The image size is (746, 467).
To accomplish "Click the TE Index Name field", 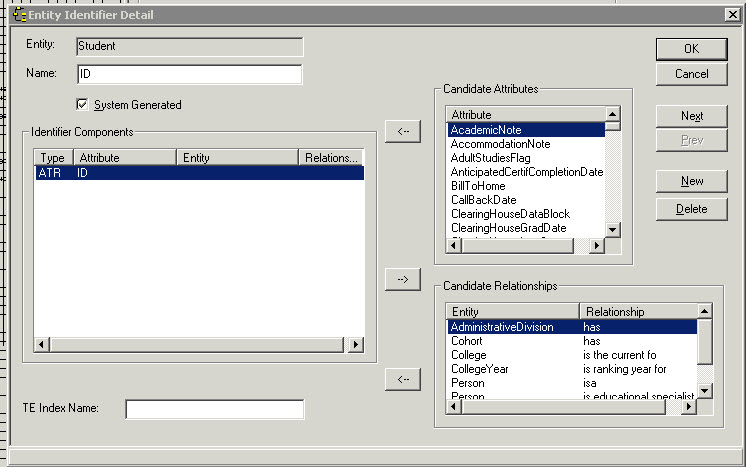I will [214, 409].
